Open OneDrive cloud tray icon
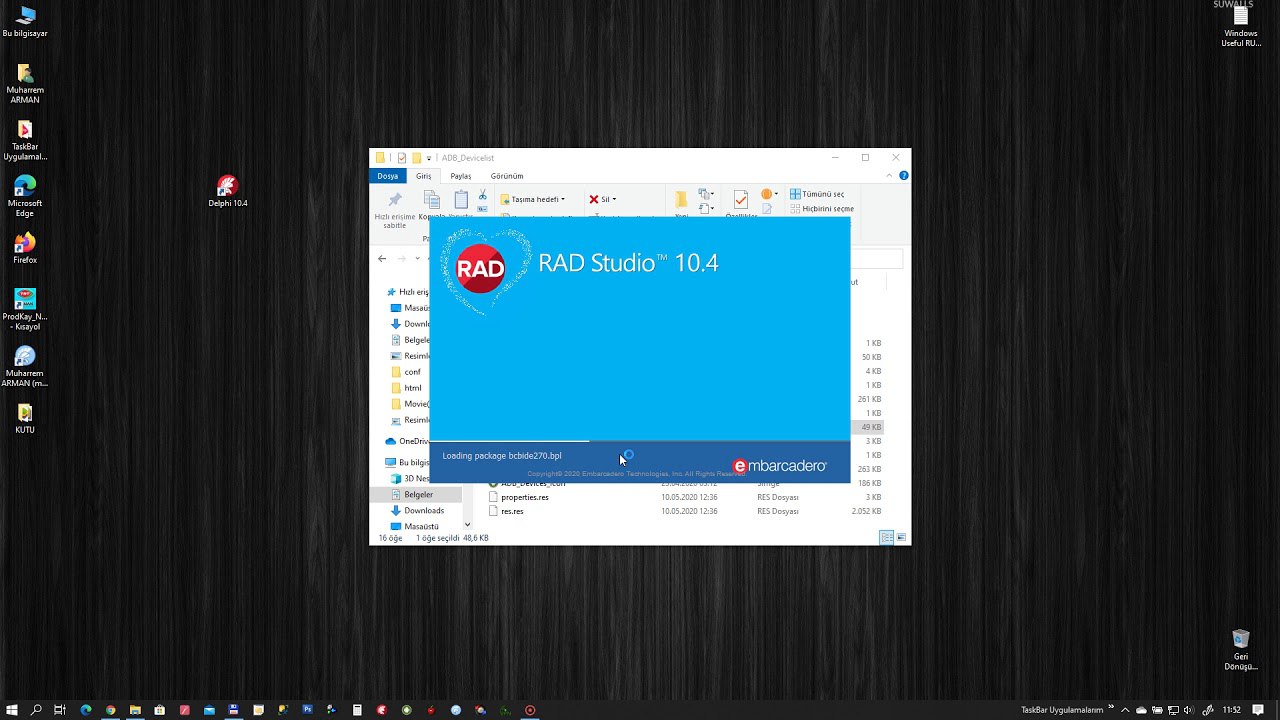Viewport: 1280px width, 720px height. [x=1140, y=710]
